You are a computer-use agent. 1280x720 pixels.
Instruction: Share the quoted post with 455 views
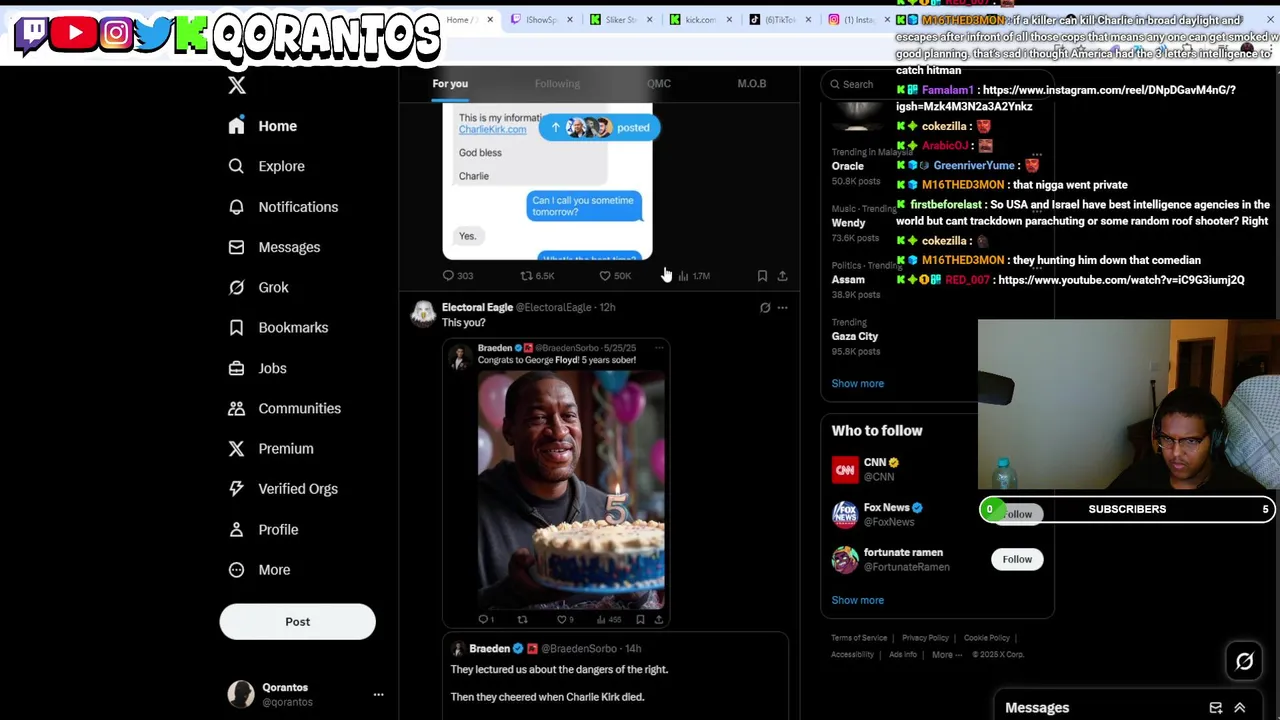click(x=658, y=620)
